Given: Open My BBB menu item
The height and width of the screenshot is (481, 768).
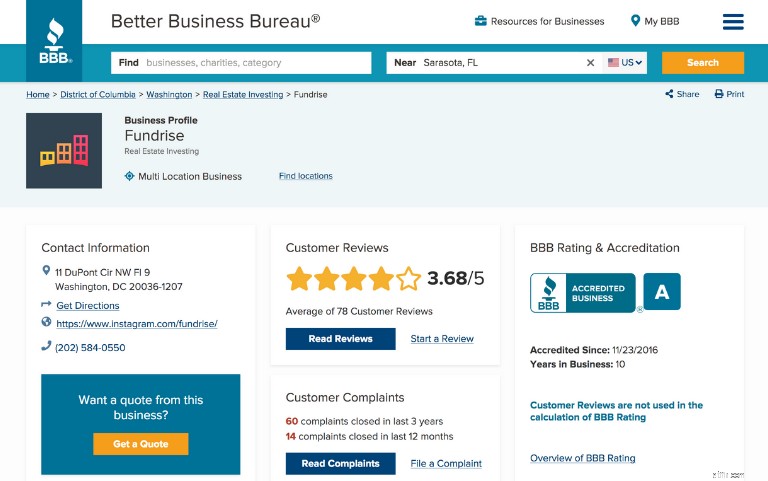Looking at the screenshot, I should (x=662, y=22).
